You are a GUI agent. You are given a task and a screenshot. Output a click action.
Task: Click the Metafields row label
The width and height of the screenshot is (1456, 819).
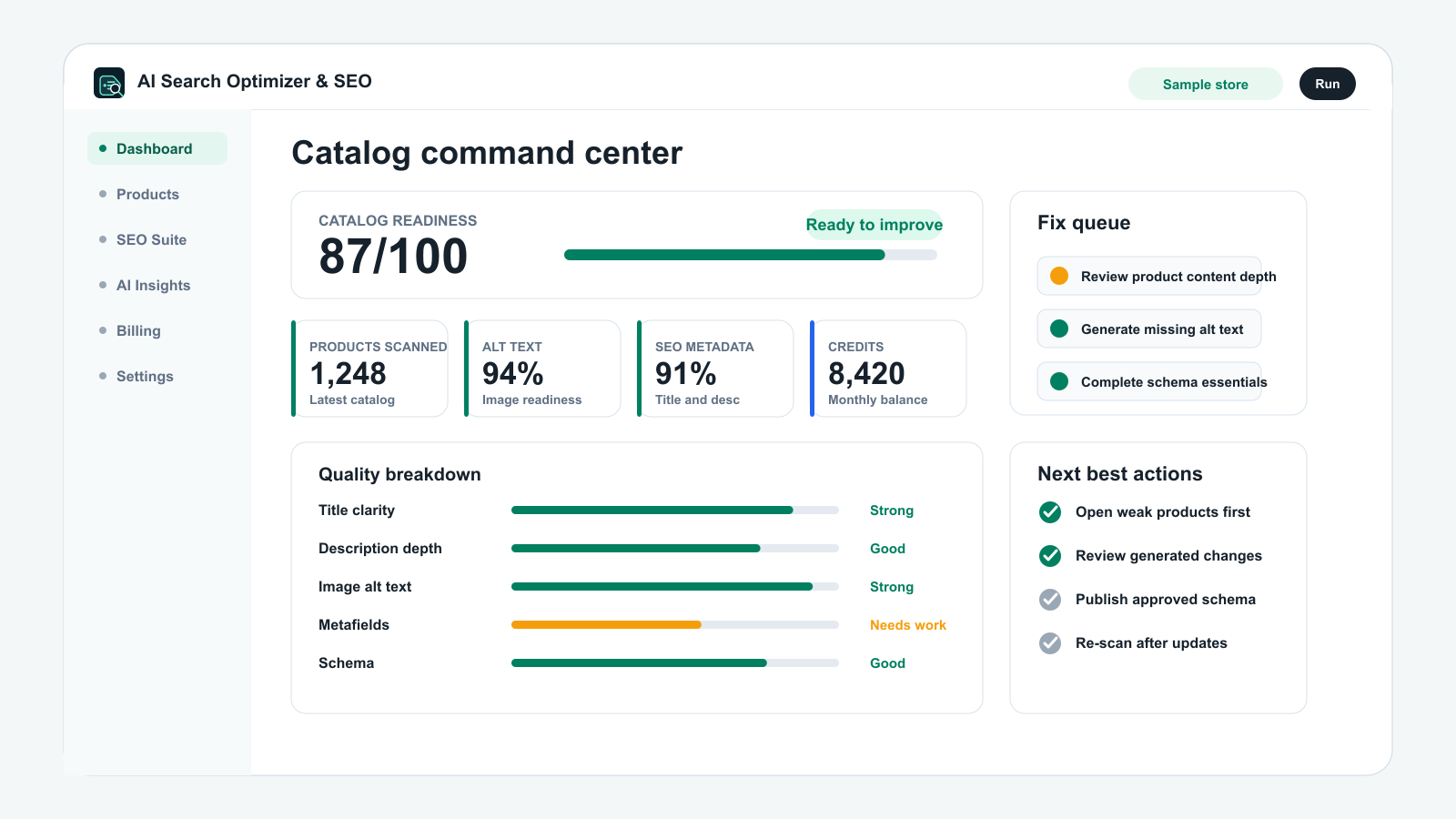[x=354, y=625]
